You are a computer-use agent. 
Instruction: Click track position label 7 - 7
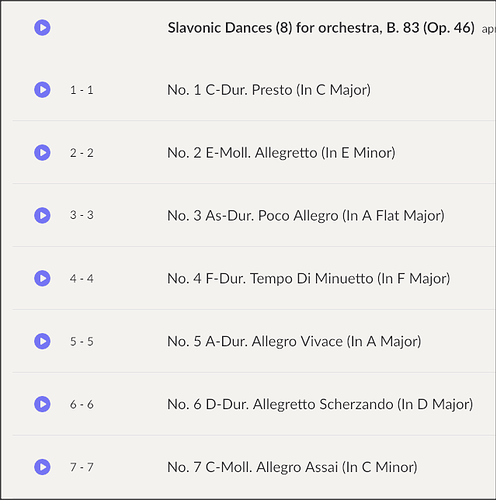(82, 467)
